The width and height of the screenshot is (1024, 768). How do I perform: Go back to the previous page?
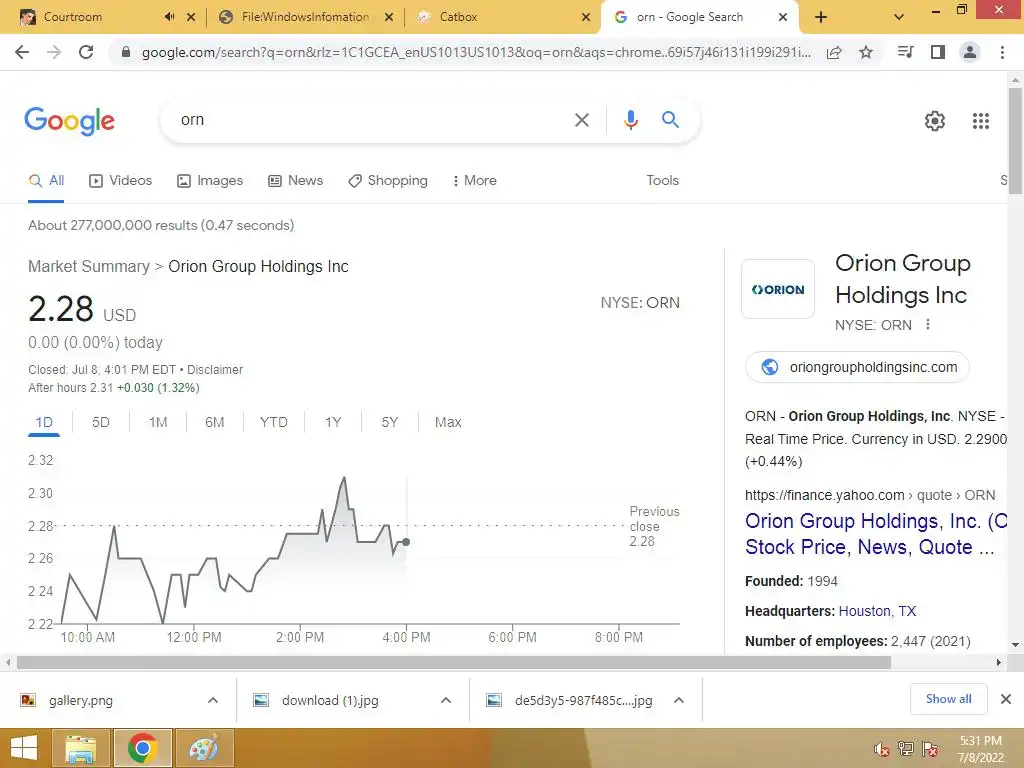[x=22, y=52]
